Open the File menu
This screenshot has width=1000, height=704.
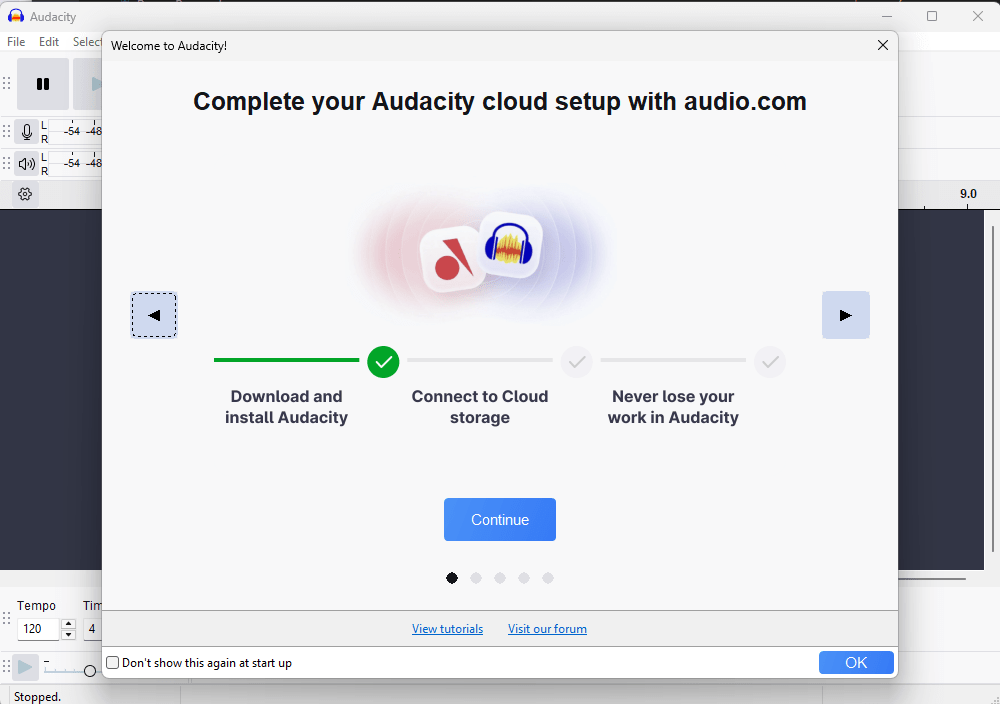coord(16,42)
